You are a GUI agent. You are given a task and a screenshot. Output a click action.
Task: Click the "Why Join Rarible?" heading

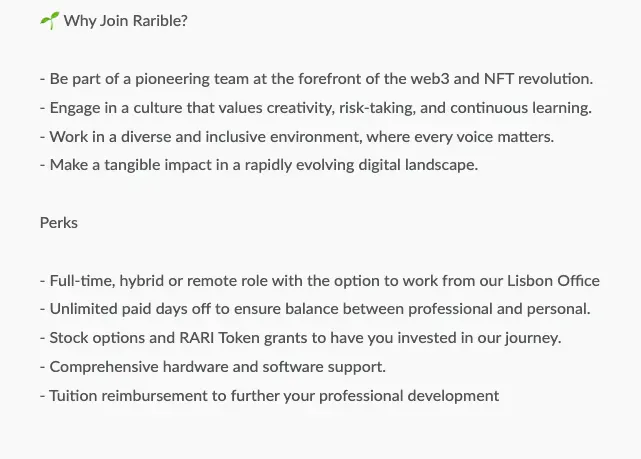125,21
